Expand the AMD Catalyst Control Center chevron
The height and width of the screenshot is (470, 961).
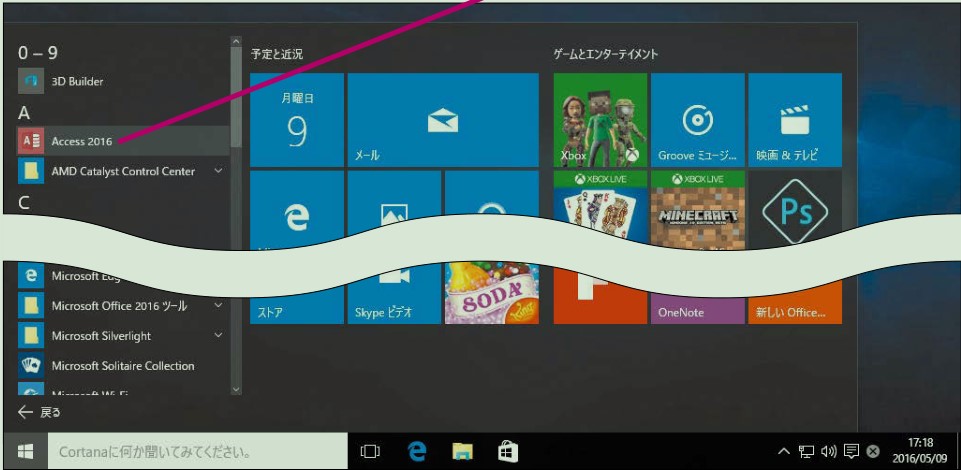218,171
